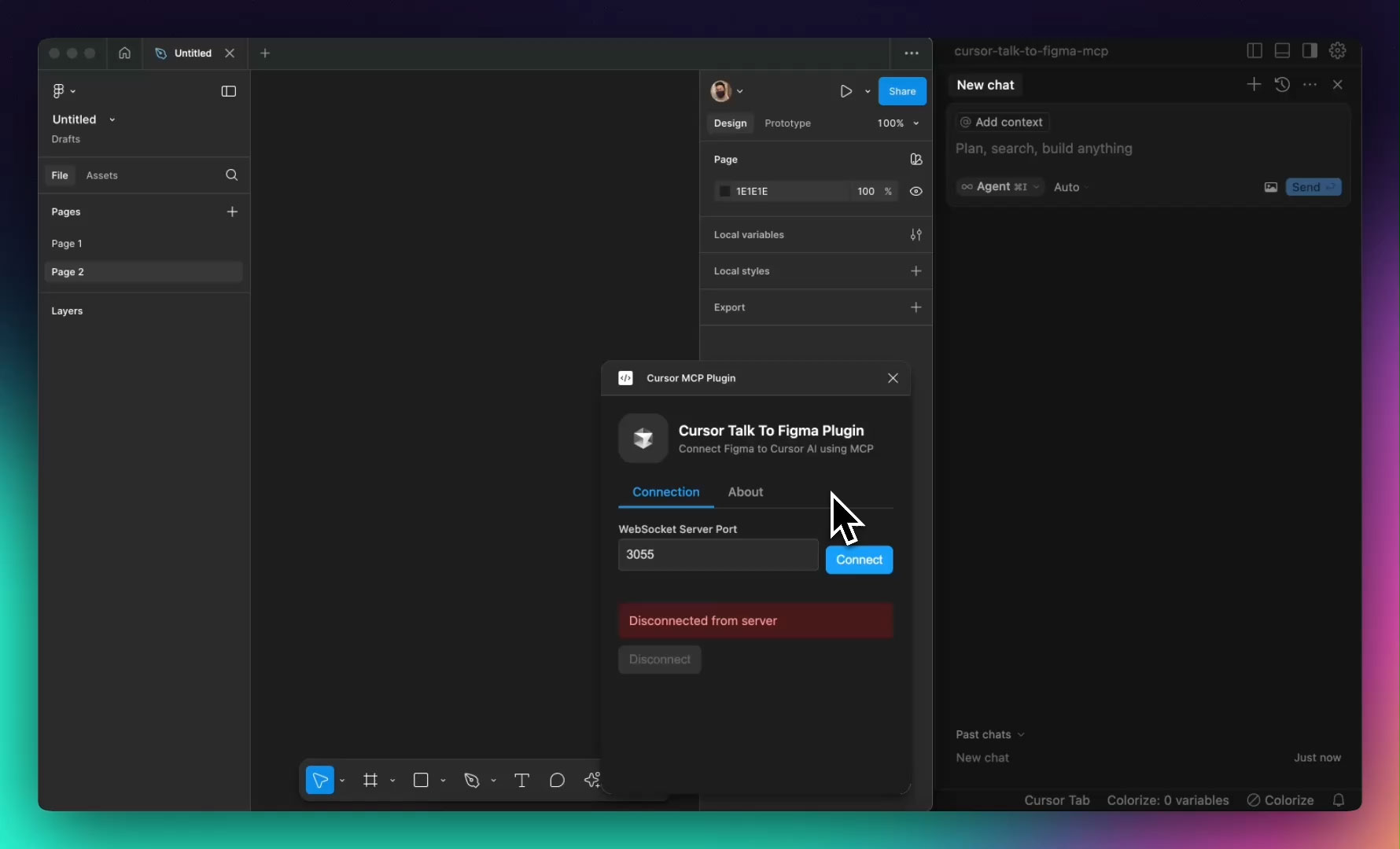Expand Frame tool options chevron

point(392,781)
